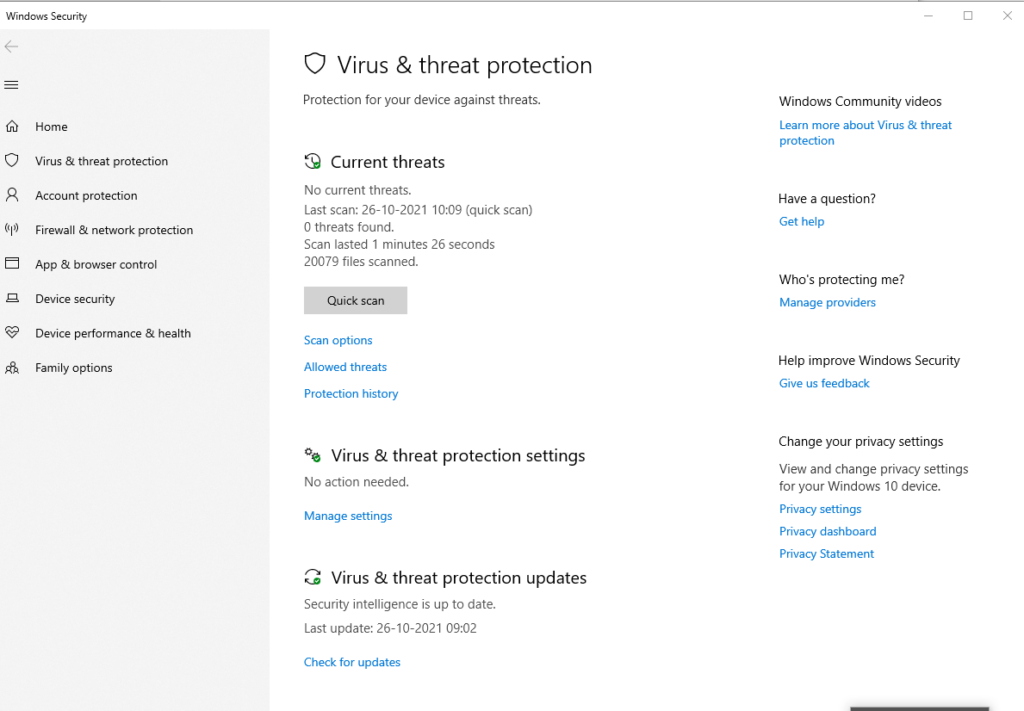Click the back arrow icon
The image size is (1024, 711).
11,46
